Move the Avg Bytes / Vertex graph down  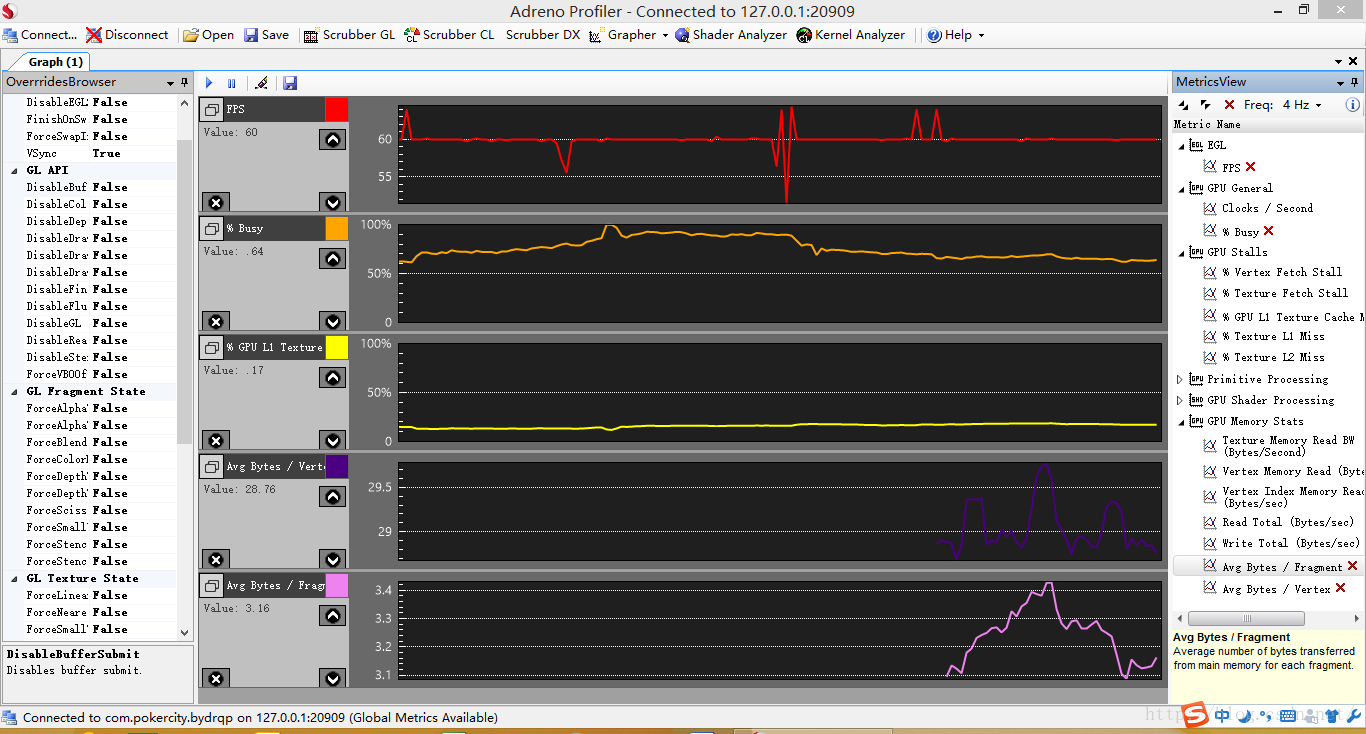333,559
